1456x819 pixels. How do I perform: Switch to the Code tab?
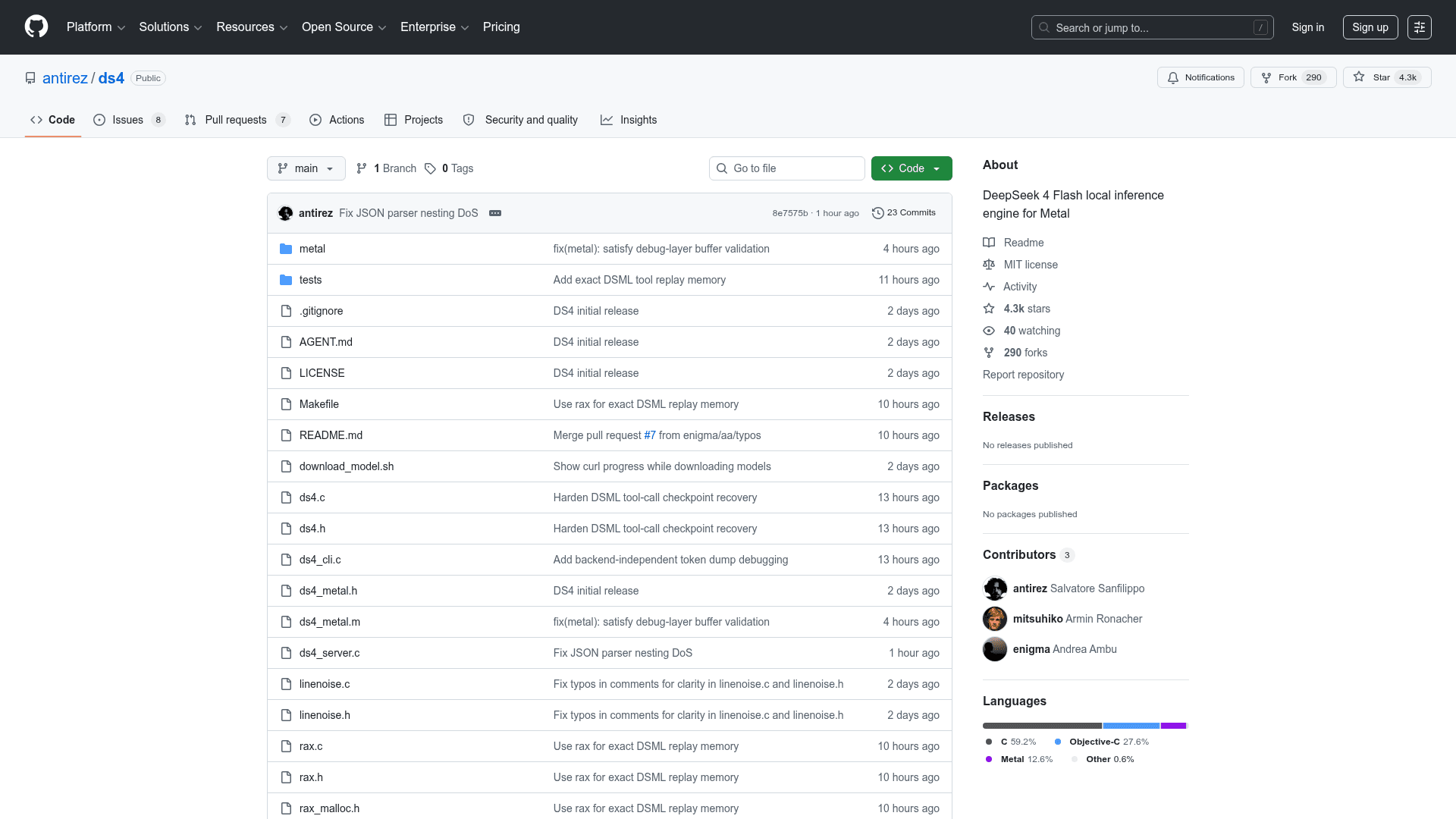point(52,120)
